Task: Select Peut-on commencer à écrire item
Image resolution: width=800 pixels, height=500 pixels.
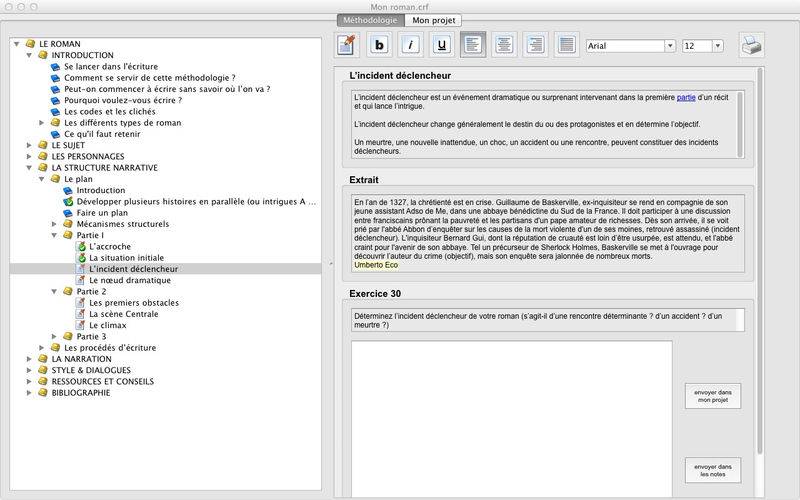Action: click(x=167, y=89)
